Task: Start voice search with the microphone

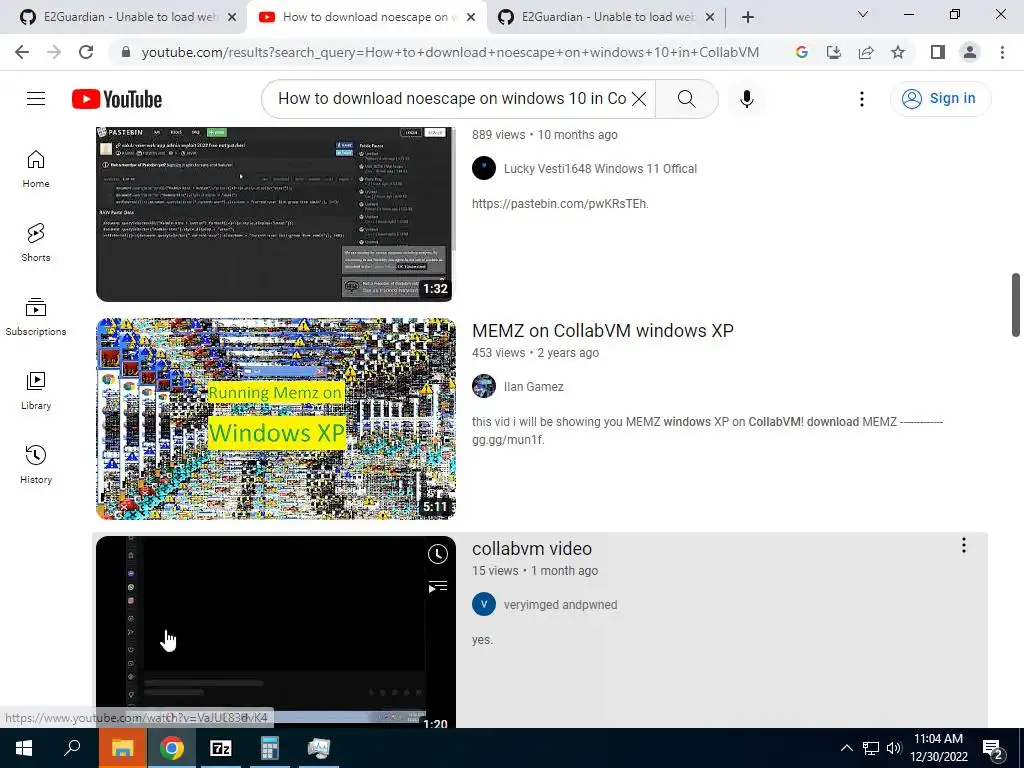Action: [x=747, y=99]
